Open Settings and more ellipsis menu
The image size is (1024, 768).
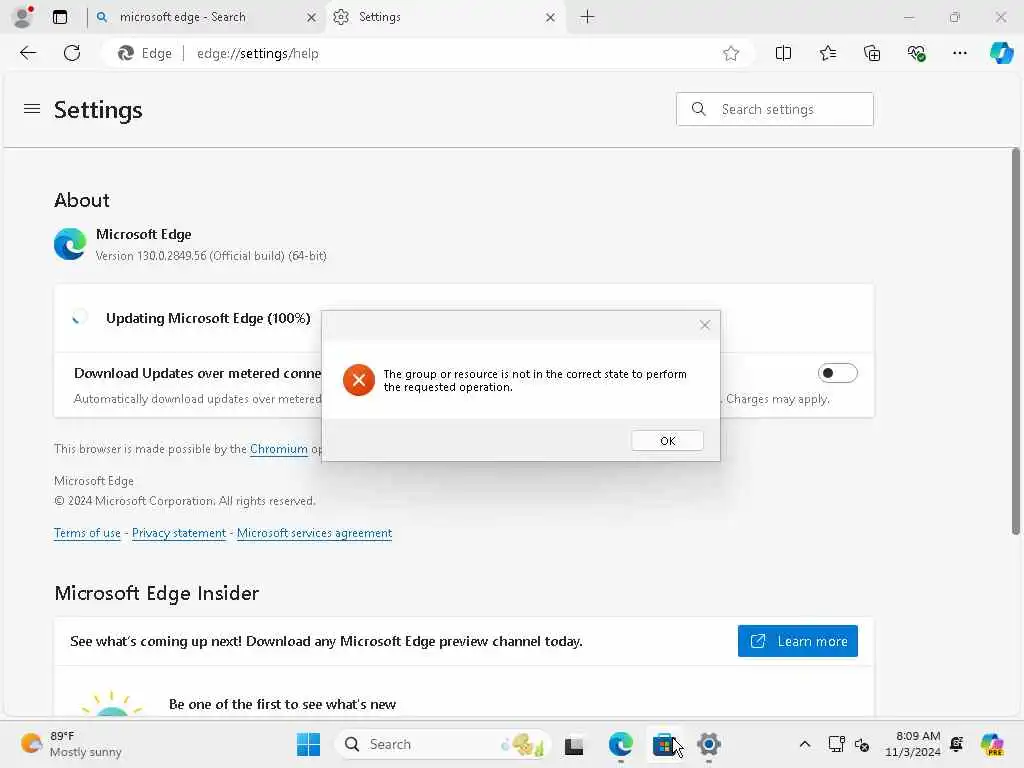(959, 54)
